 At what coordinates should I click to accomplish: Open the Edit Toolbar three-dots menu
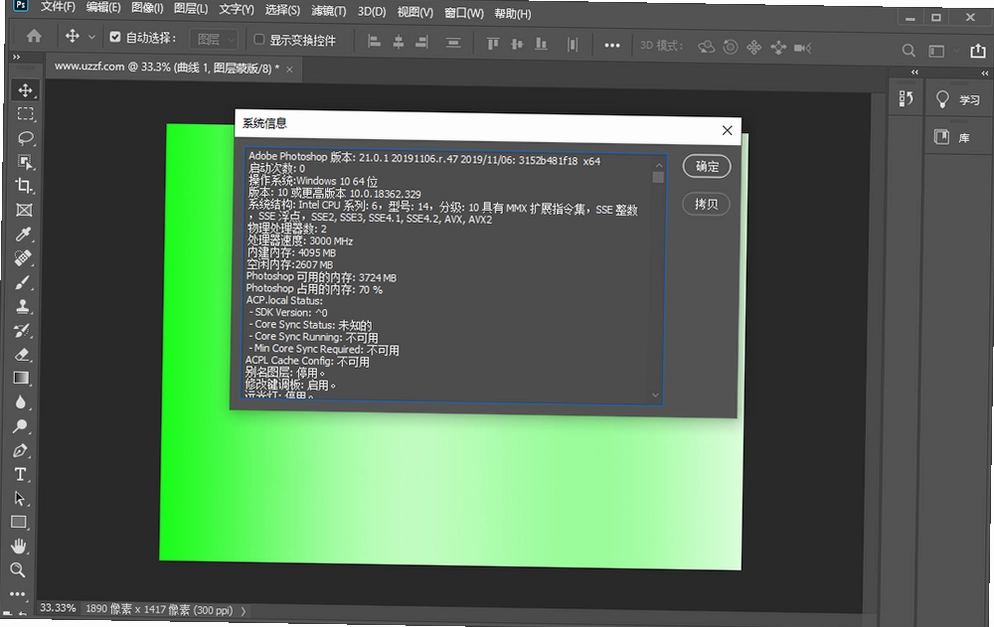coord(17,594)
